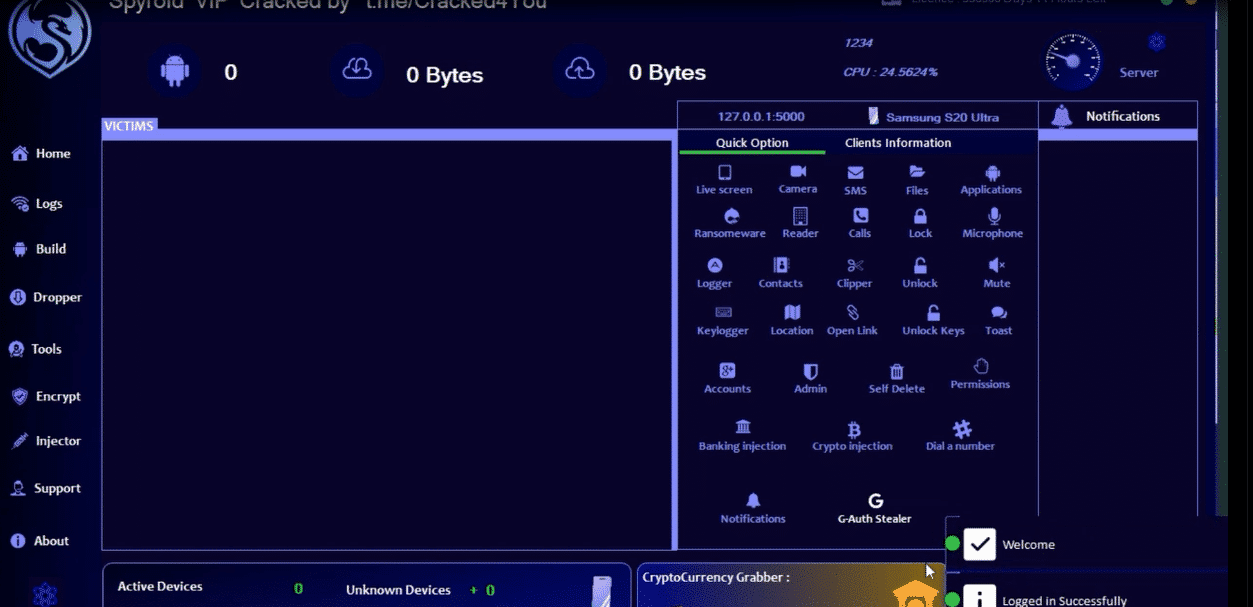The height and width of the screenshot is (607, 1253).
Task: Select the Clipper scissors icon
Action: pyautogui.click(x=855, y=265)
